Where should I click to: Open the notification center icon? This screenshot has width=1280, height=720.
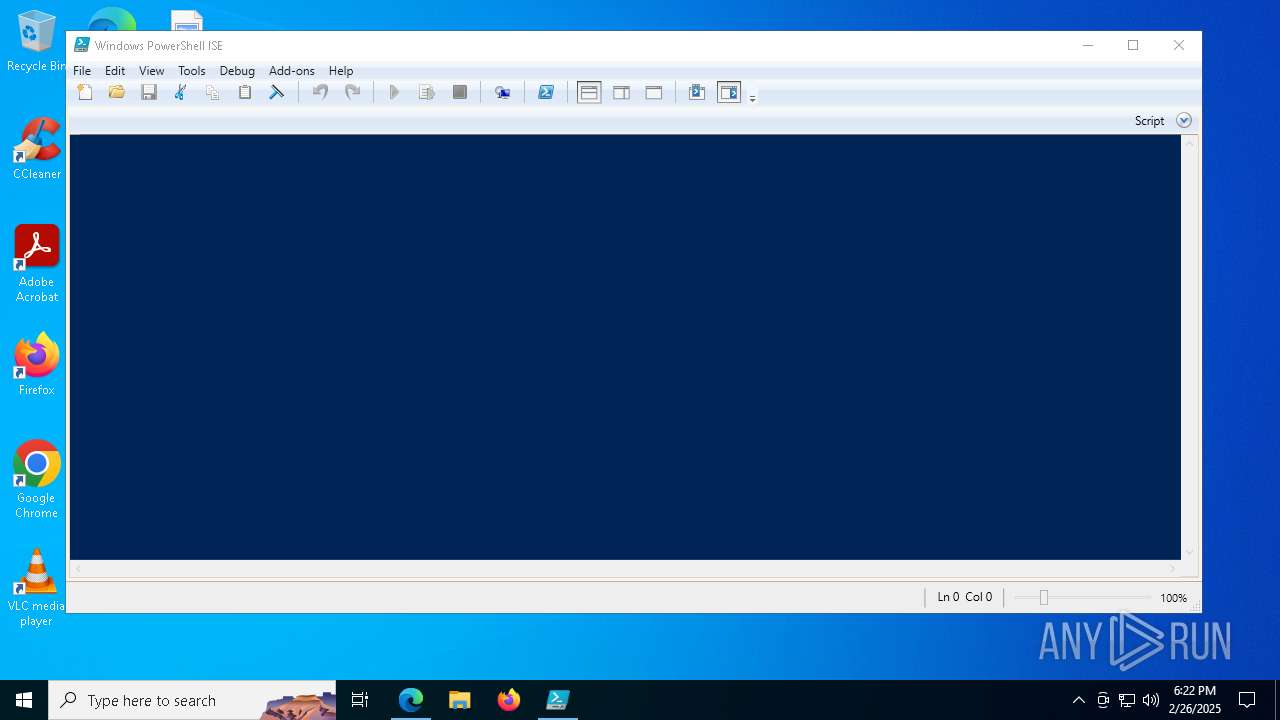pyautogui.click(x=1247, y=700)
